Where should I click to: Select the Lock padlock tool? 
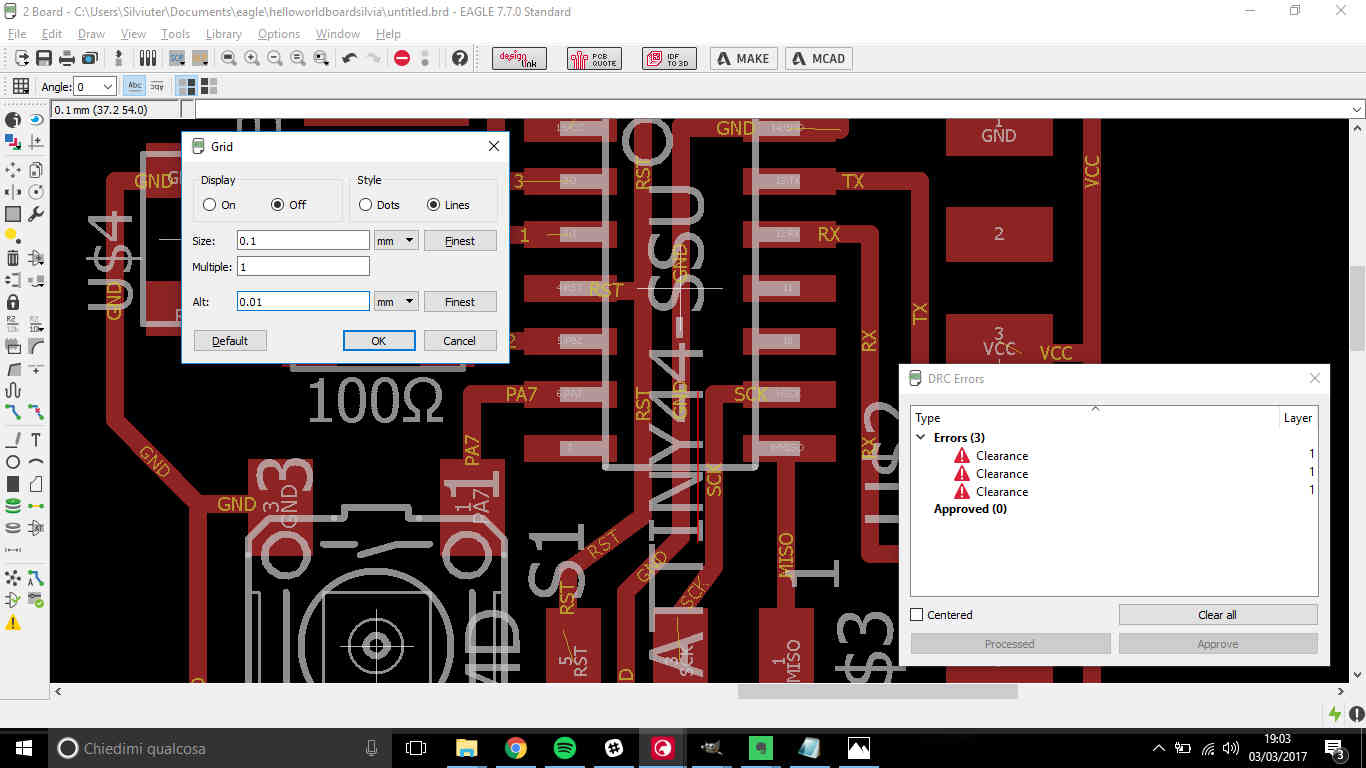tap(13, 302)
